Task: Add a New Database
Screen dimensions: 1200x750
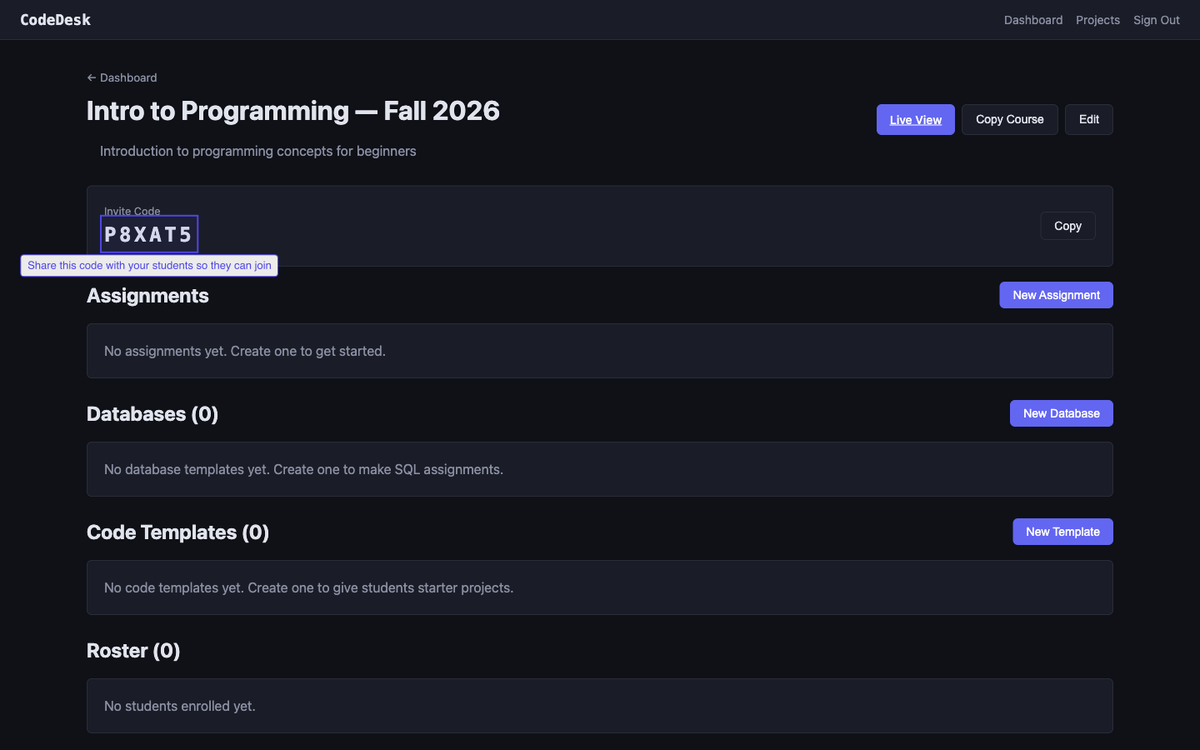Action: point(1060,414)
